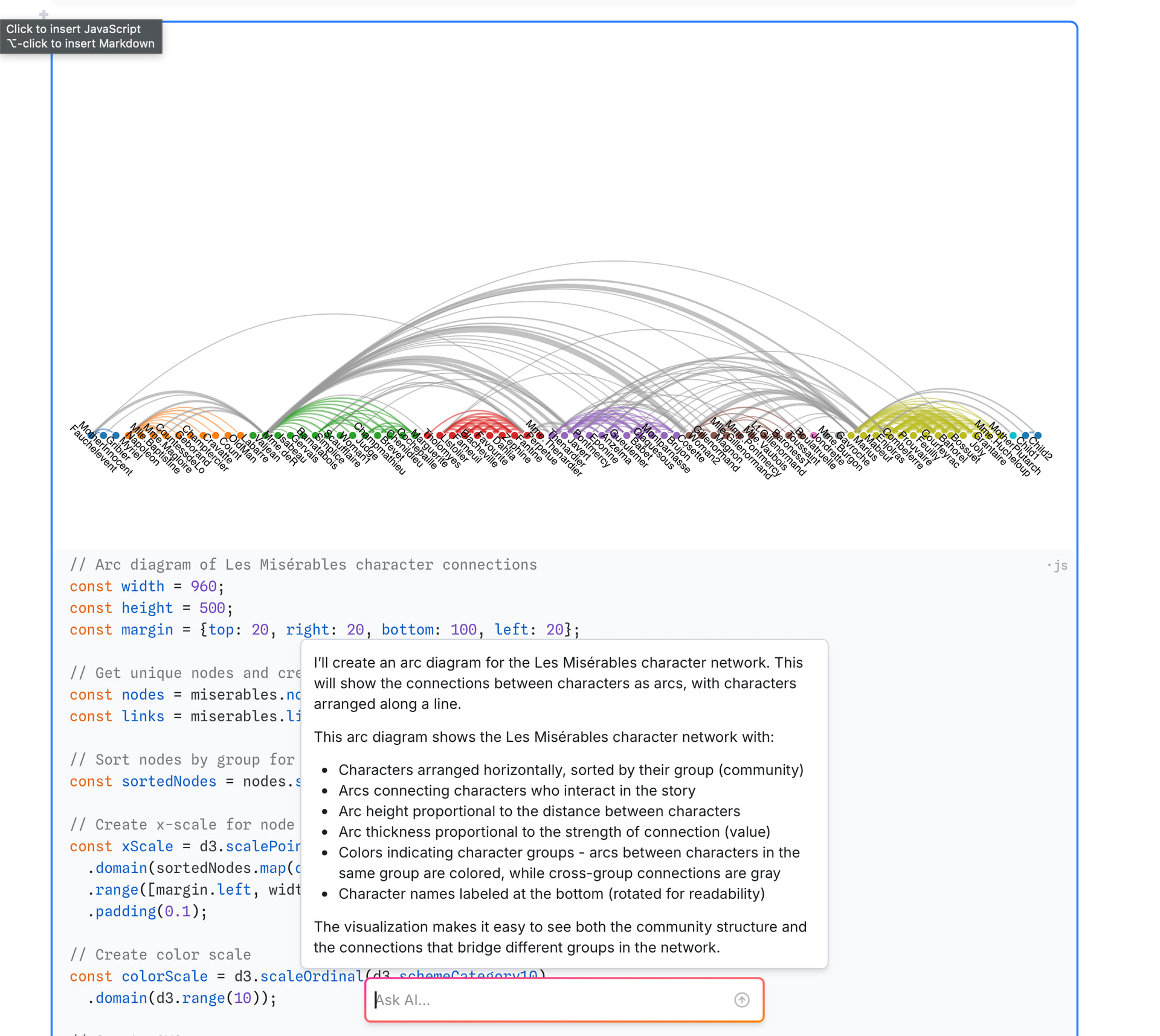This screenshot has width=1160, height=1036.
Task: Click the rightmost blue node labeled Child2
Action: [1038, 435]
